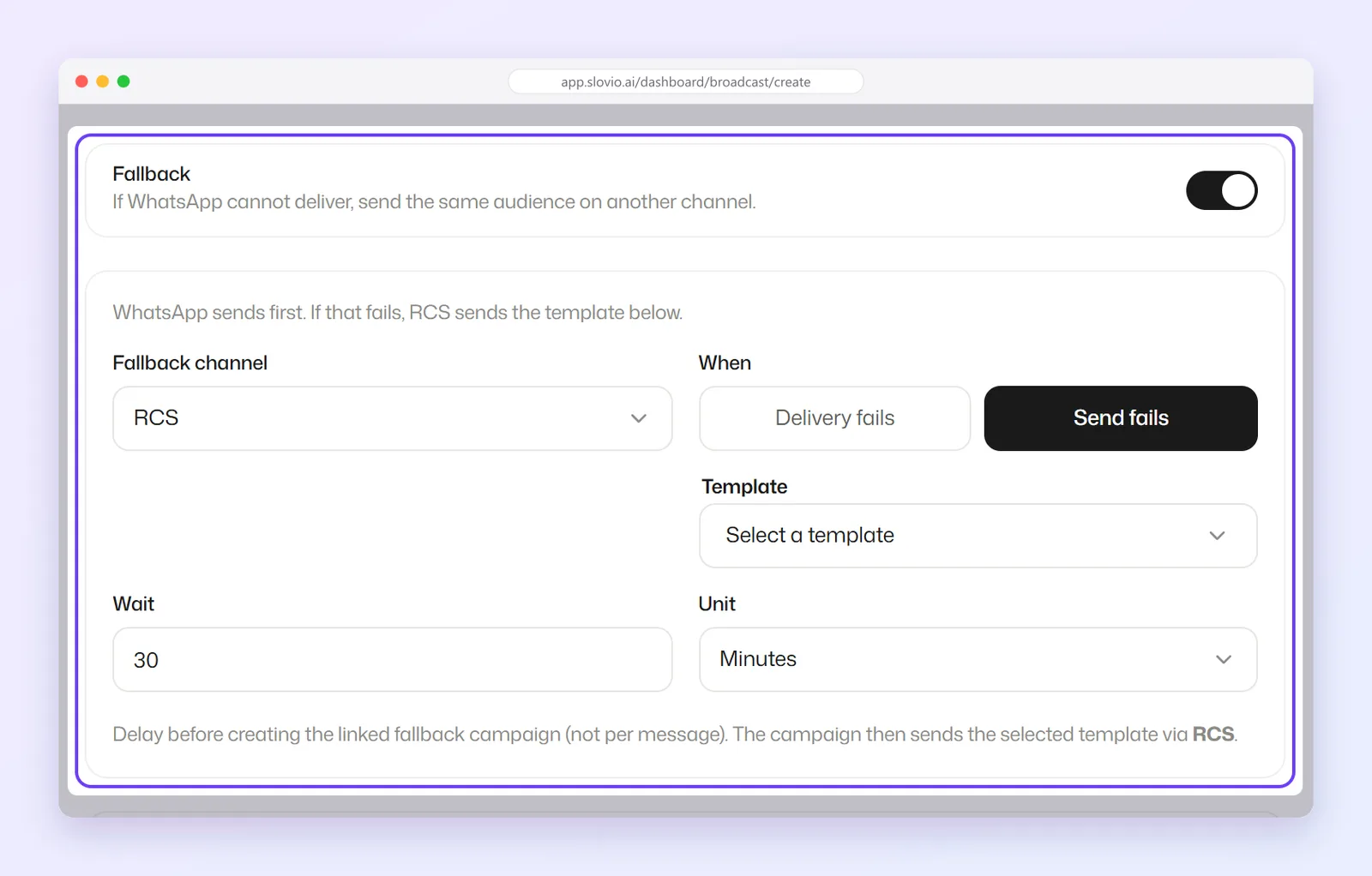Click the "When" label text
The width and height of the screenshot is (1372, 876).
(725, 363)
